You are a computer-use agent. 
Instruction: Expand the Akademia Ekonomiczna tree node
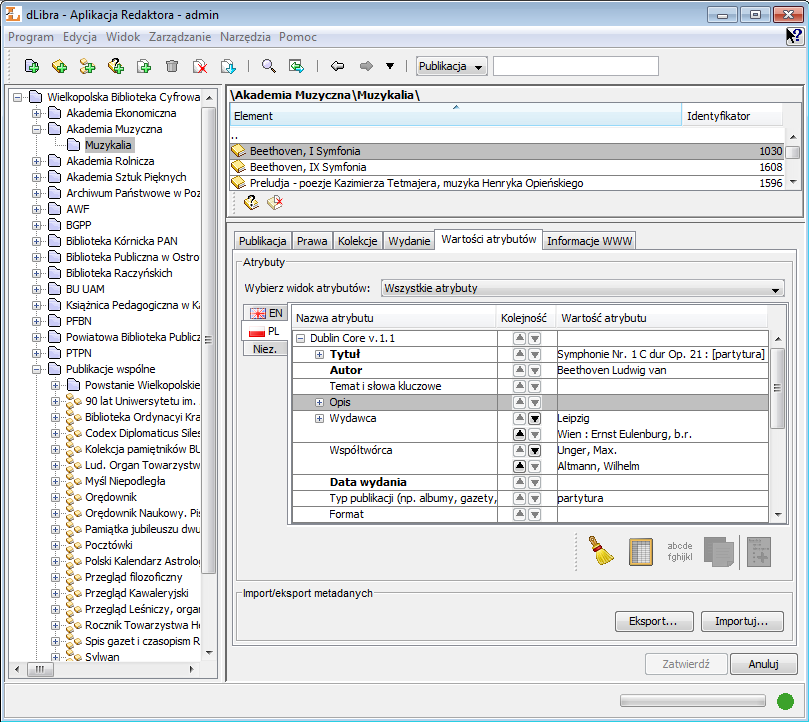coord(36,114)
